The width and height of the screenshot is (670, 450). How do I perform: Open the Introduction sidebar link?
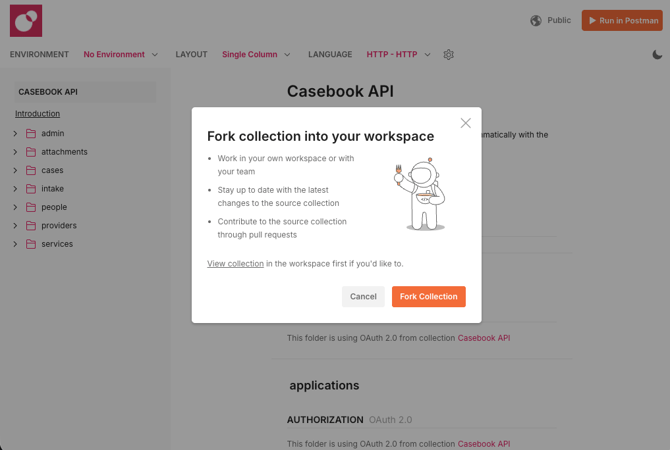click(x=37, y=114)
